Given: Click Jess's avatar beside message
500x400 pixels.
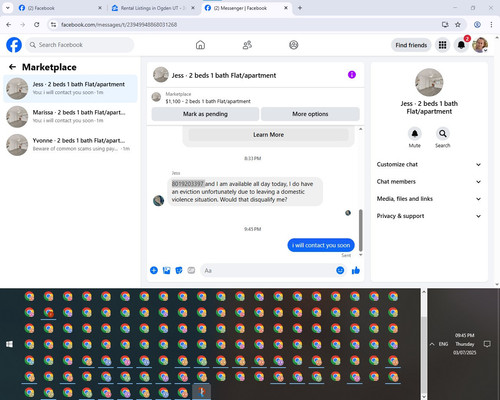Looking at the screenshot, I should 158,200.
